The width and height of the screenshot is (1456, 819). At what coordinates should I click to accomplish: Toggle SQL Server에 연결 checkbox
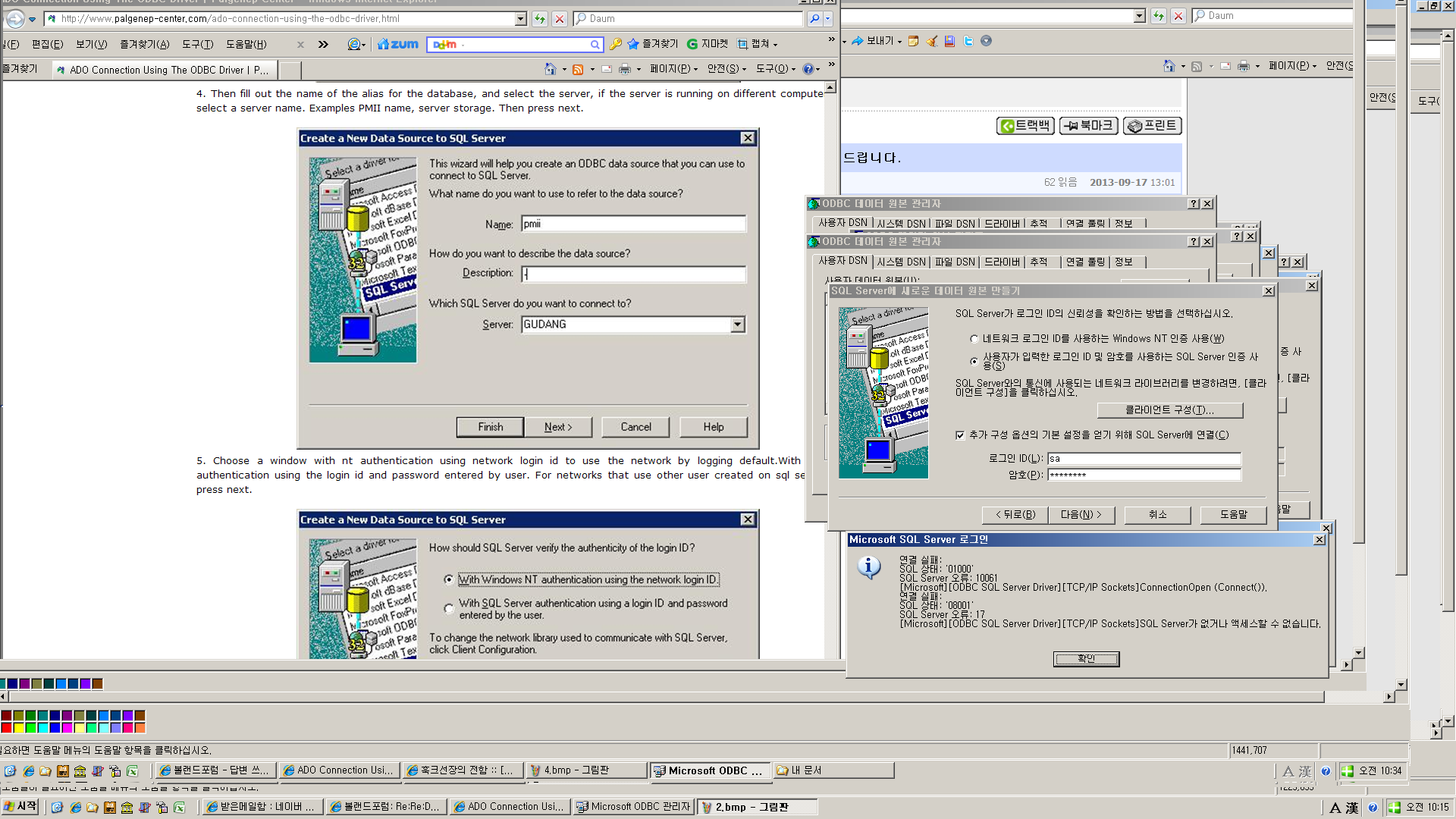tap(960, 435)
